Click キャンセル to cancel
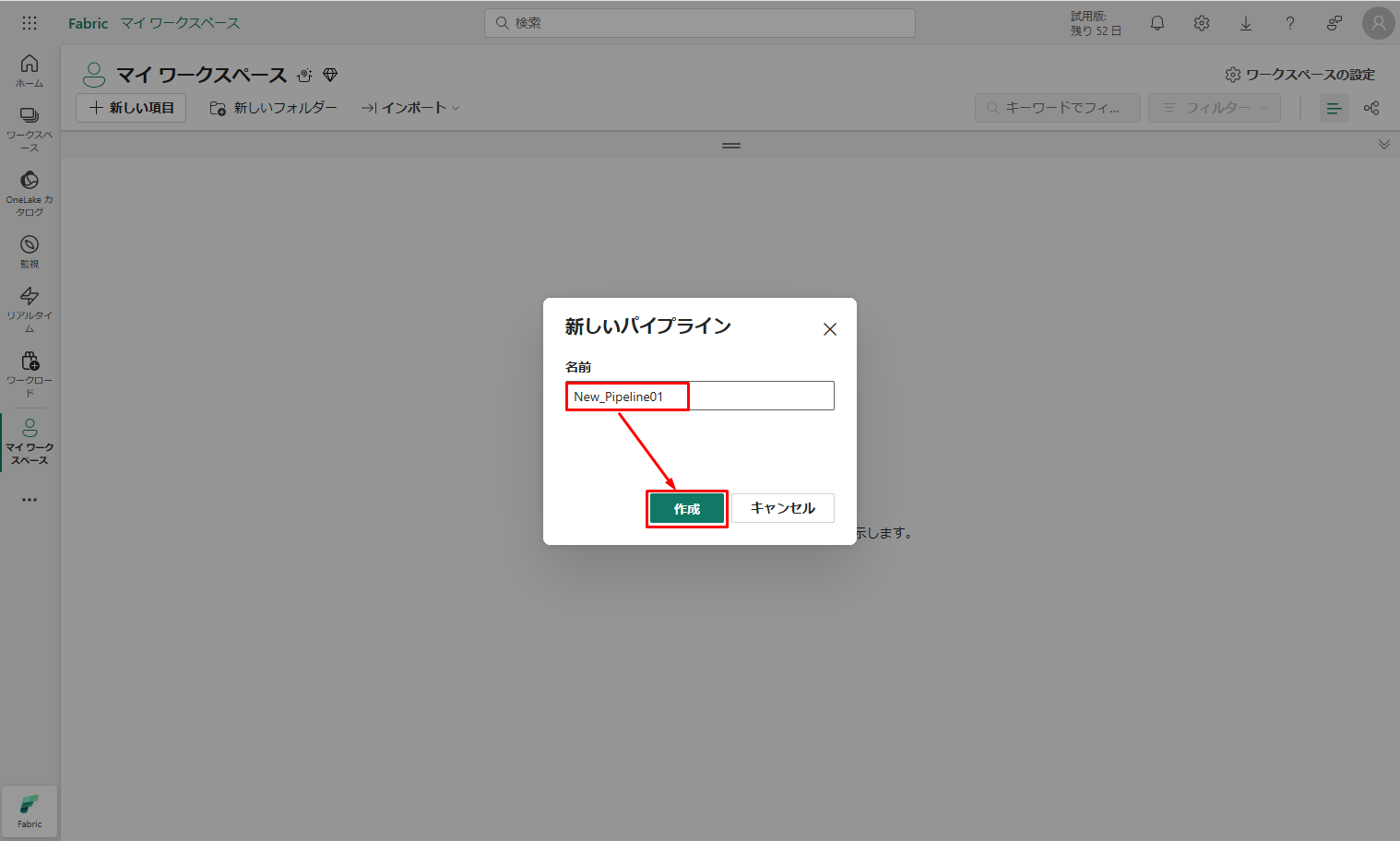This screenshot has width=1400, height=841. 783,508
